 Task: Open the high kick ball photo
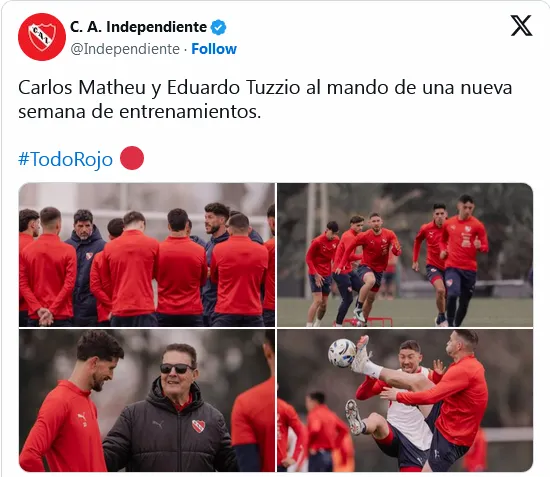405,400
